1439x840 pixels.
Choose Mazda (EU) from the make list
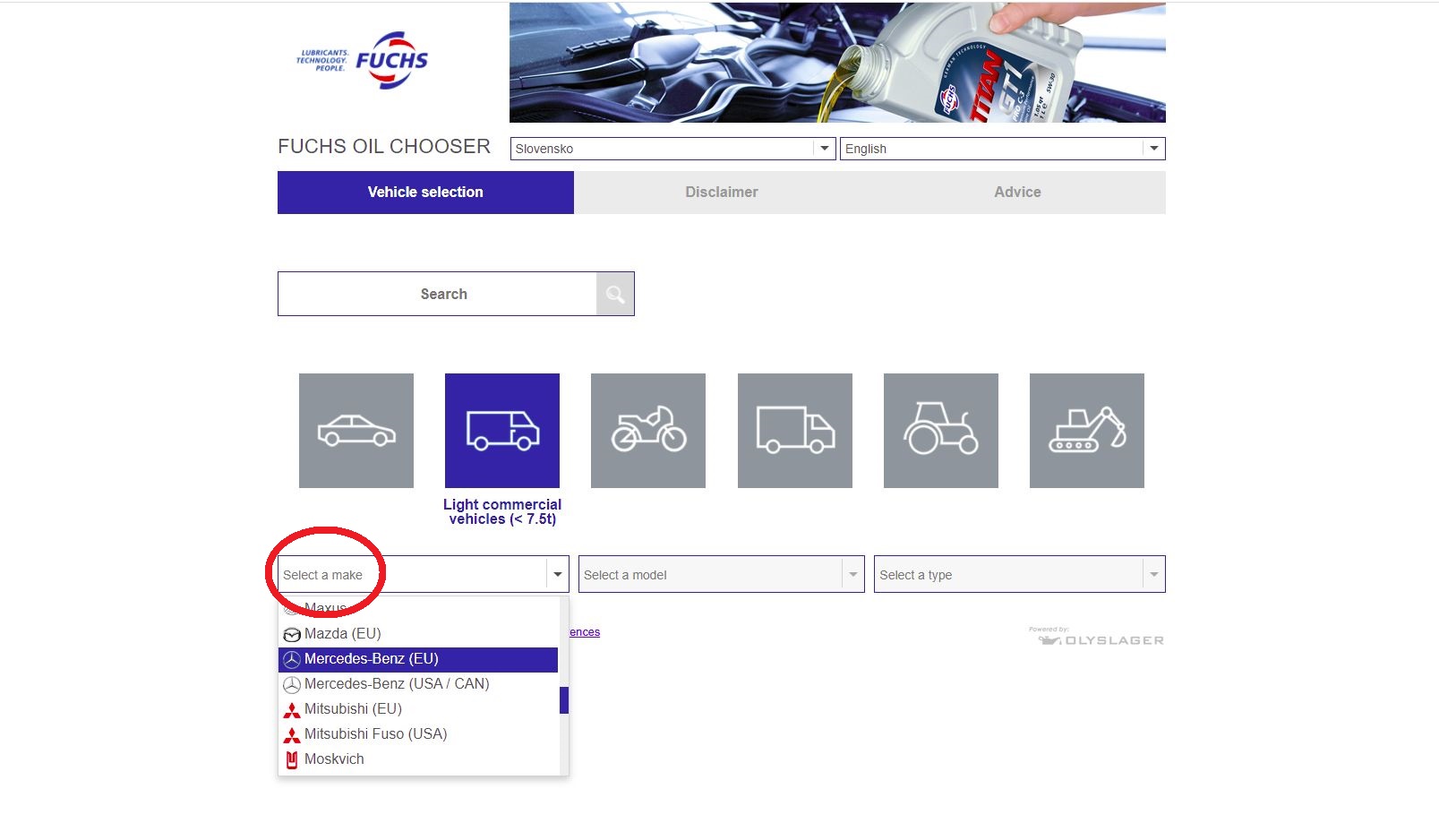[418, 633]
